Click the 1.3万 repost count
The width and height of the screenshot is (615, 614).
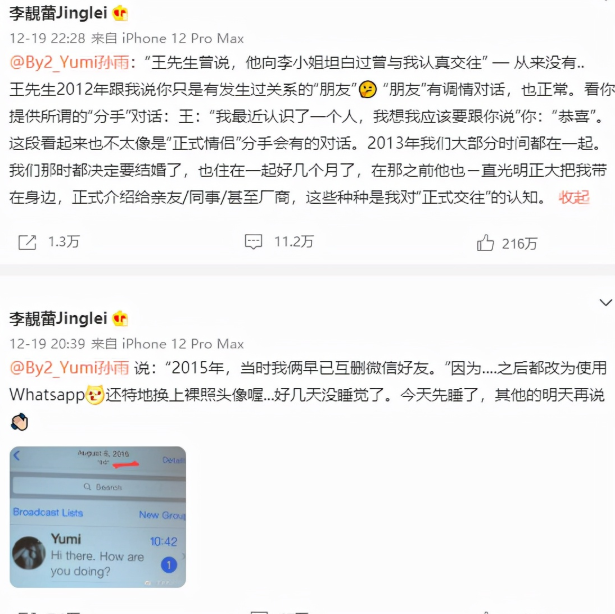64,242
